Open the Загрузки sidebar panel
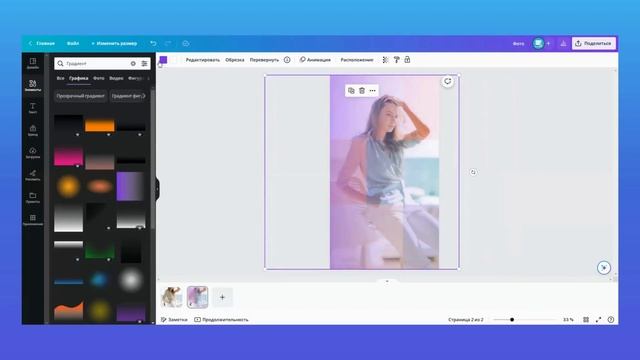This screenshot has width=640, height=360. pos(33,153)
